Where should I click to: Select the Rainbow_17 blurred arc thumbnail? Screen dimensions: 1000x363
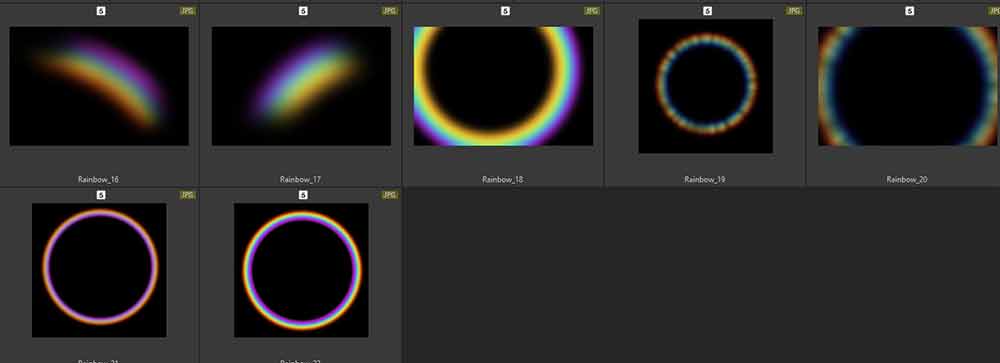[x=301, y=86]
